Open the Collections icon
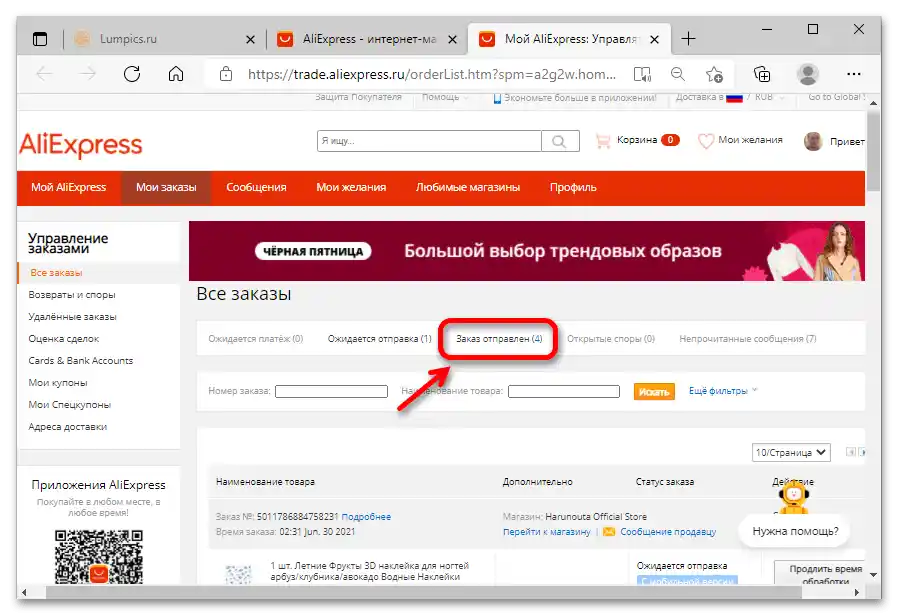The image size is (898, 615). pyautogui.click(x=762, y=74)
